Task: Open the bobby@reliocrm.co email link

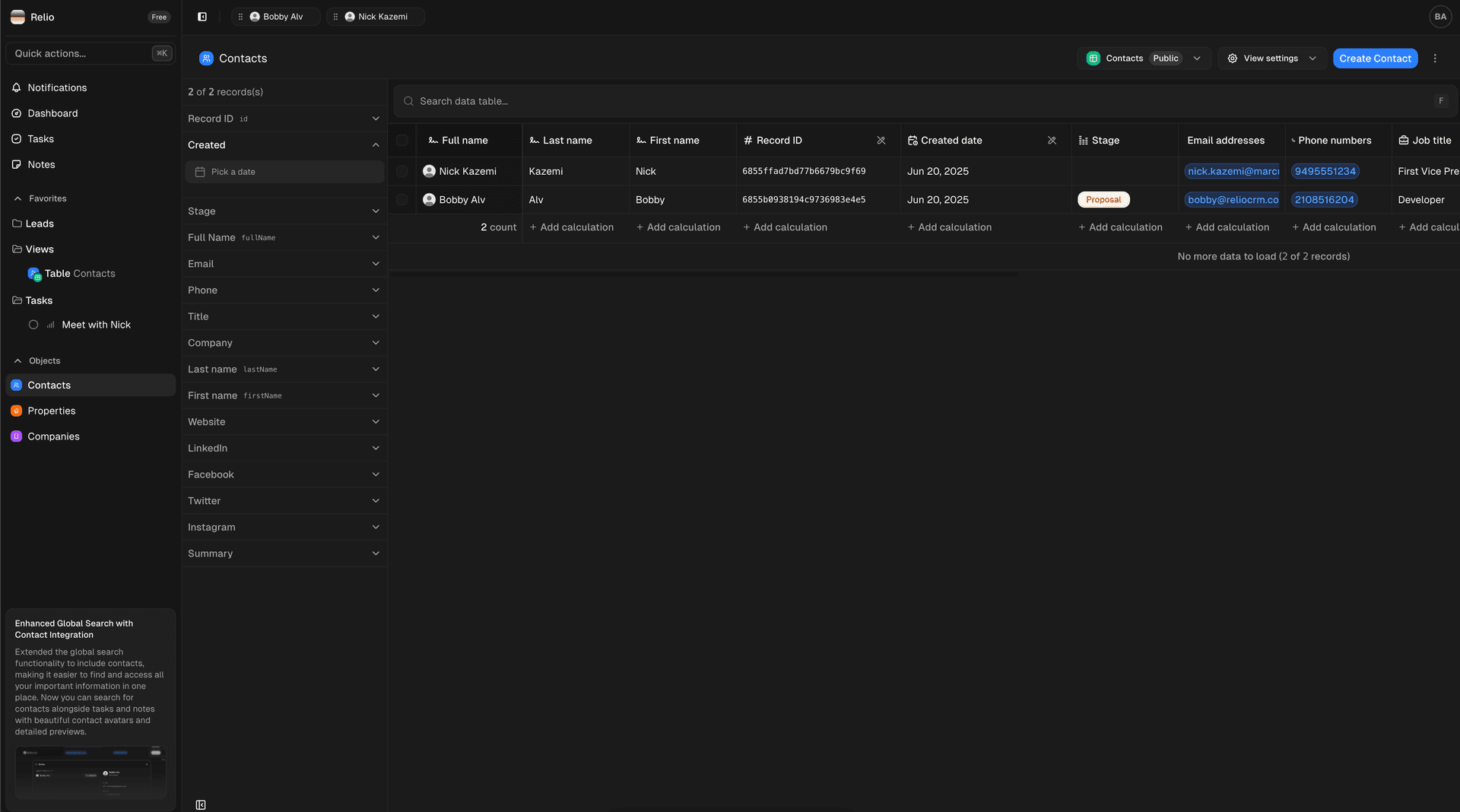Action: 1232,199
